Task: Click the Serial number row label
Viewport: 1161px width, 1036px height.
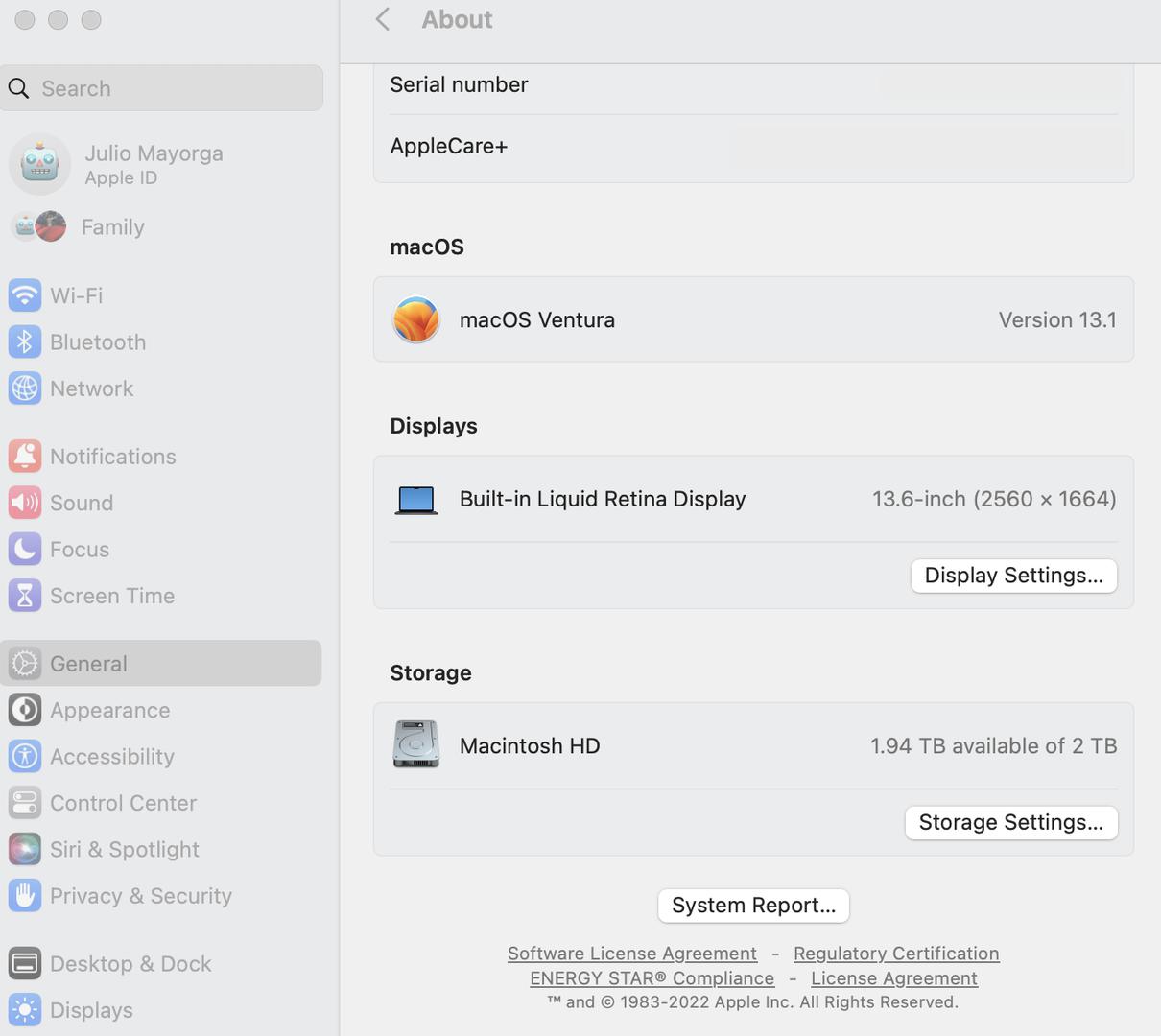Action: [459, 84]
